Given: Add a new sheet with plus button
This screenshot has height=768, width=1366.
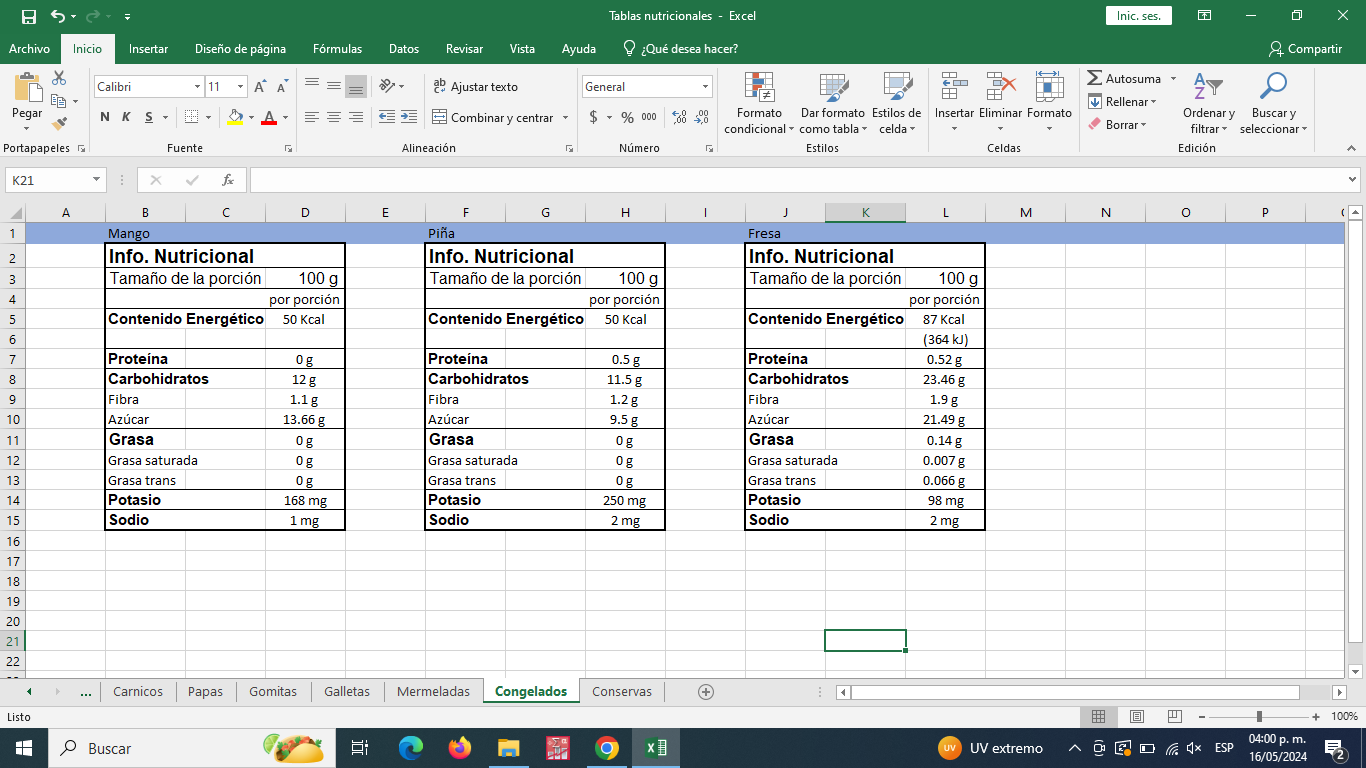Looking at the screenshot, I should [x=706, y=691].
